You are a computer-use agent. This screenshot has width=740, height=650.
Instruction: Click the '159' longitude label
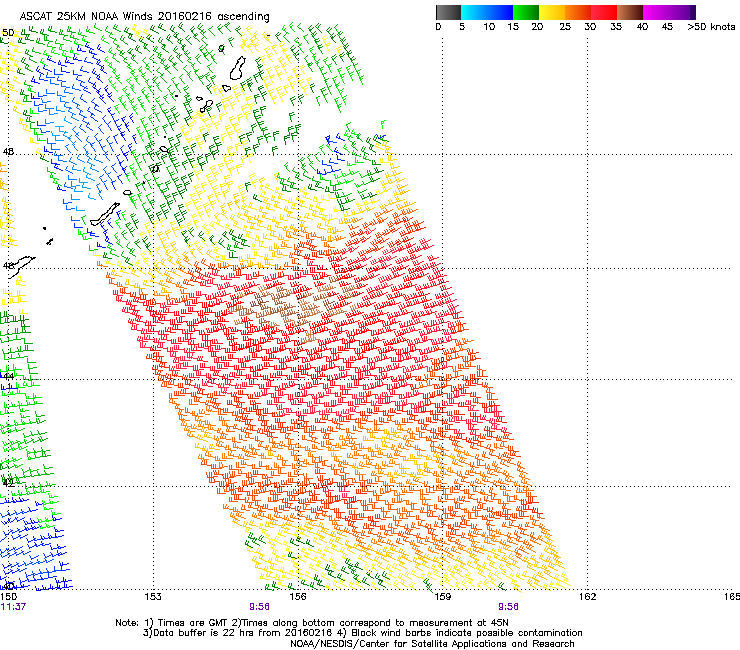click(x=442, y=597)
